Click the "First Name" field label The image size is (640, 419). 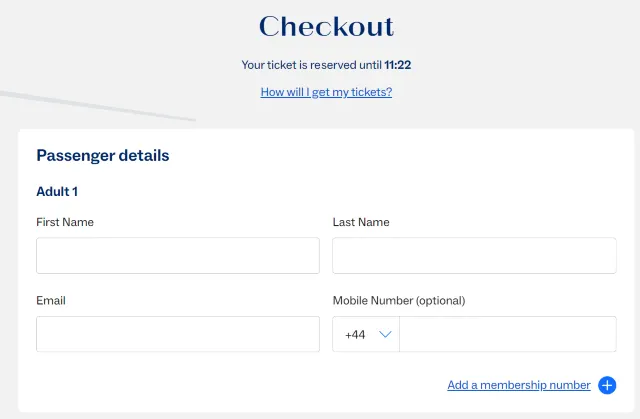tap(65, 222)
